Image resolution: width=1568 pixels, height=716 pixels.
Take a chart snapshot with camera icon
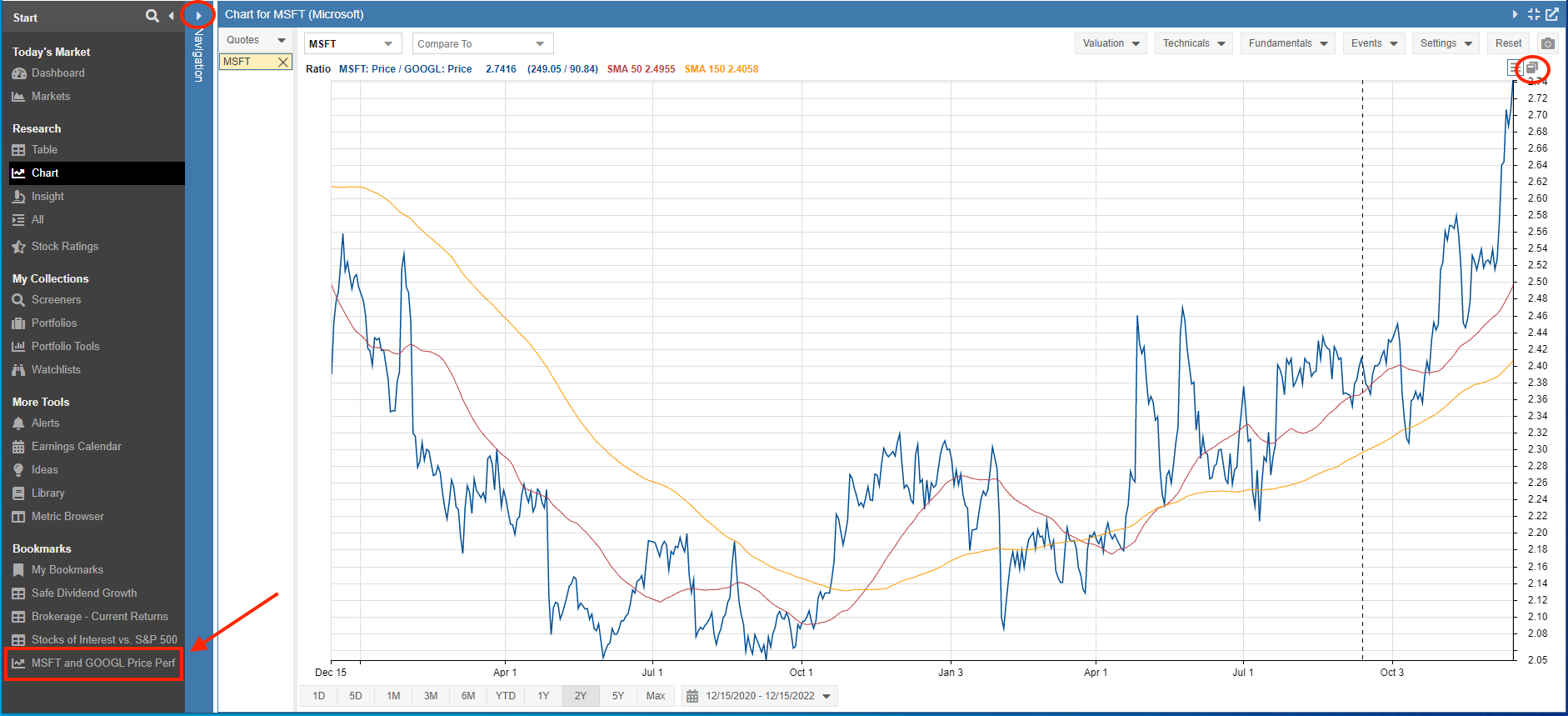pos(1548,43)
